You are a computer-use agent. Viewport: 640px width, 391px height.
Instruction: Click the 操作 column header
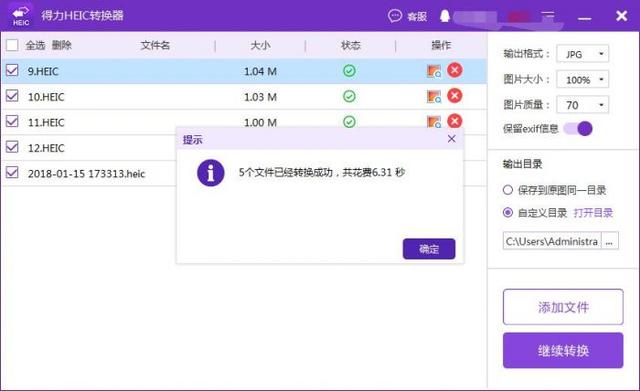[441, 45]
